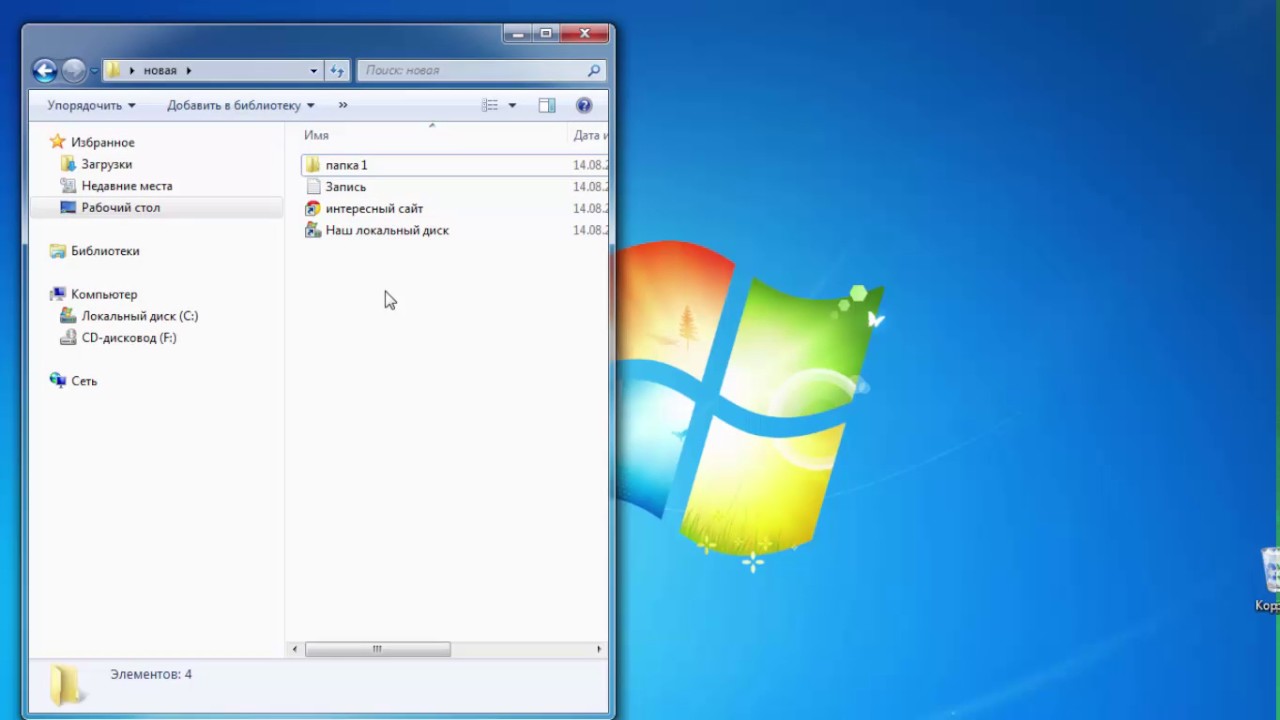Click the "Избранное" star icon

pyautogui.click(x=58, y=142)
